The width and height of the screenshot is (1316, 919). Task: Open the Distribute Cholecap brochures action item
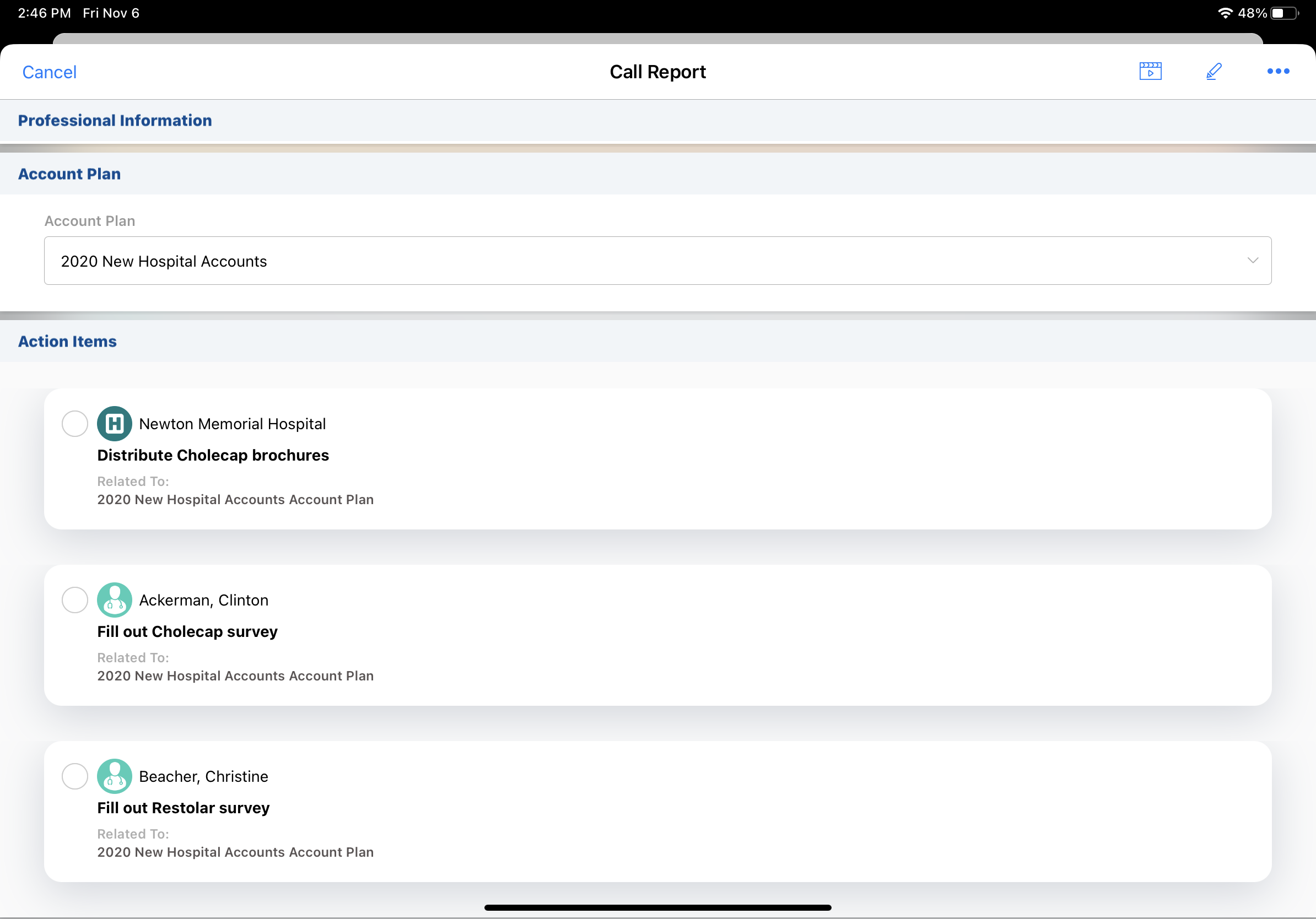point(213,455)
